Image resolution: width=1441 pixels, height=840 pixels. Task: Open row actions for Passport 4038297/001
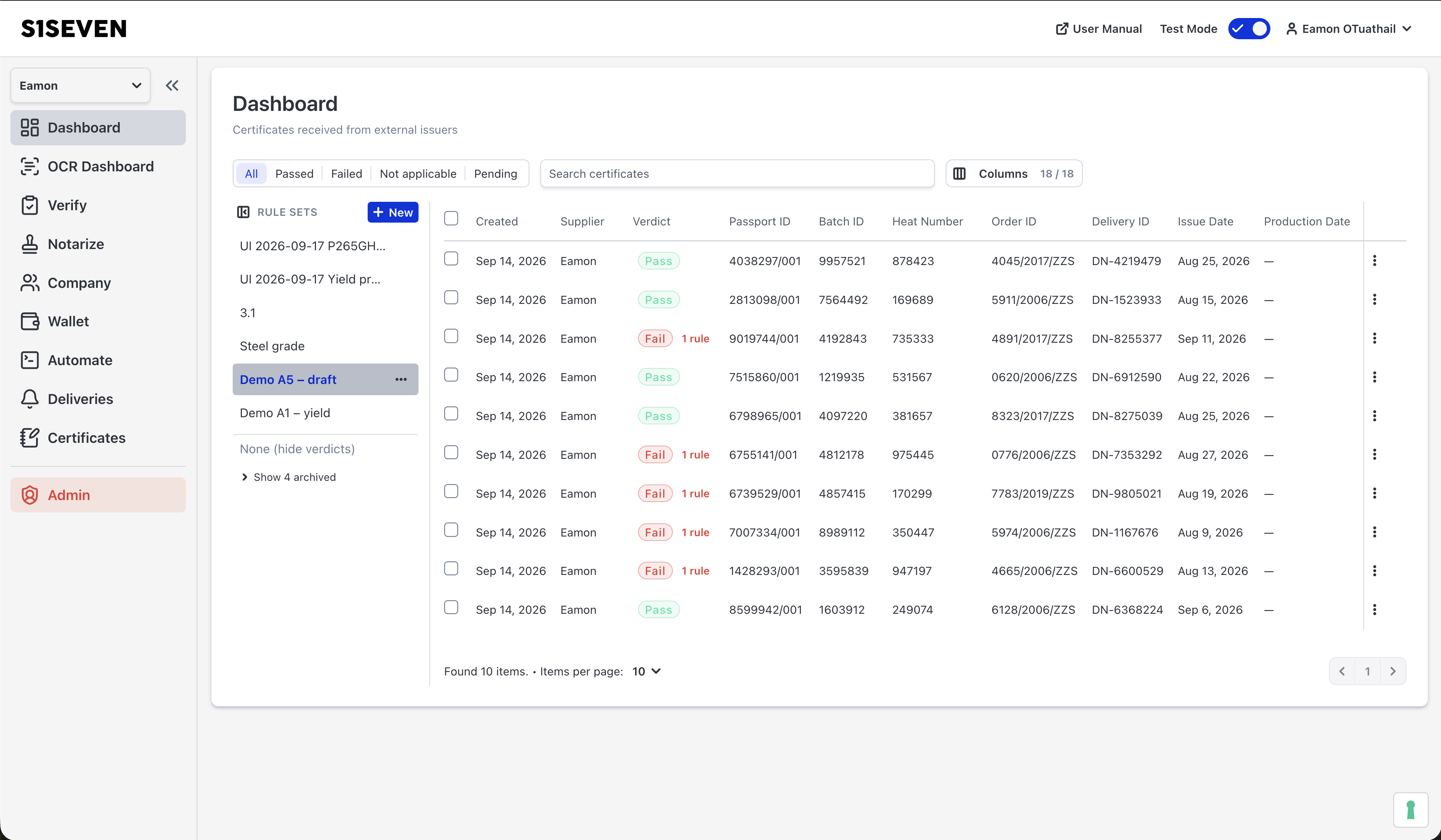pos(1375,261)
